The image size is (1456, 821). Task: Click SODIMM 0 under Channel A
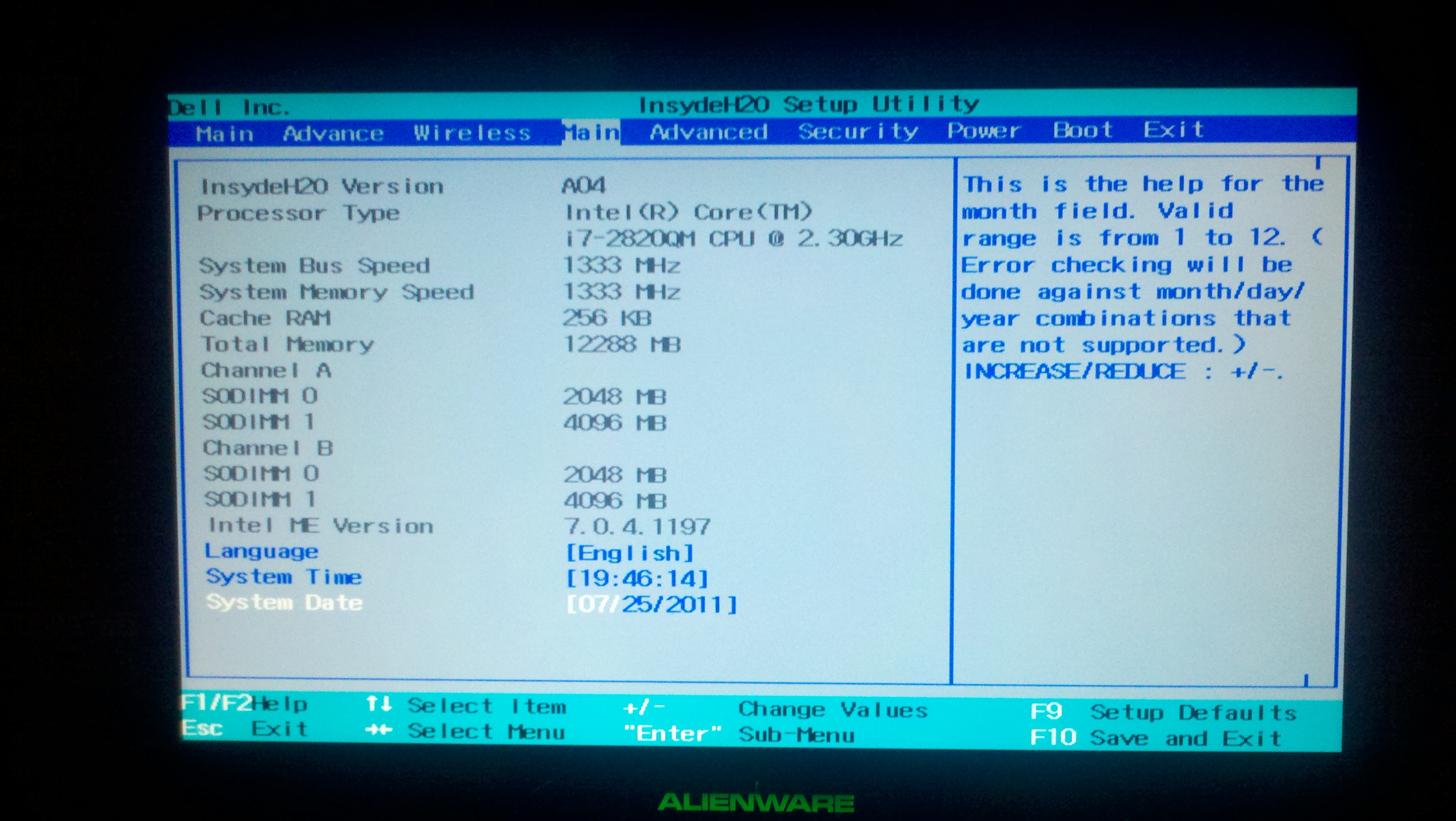[260, 396]
